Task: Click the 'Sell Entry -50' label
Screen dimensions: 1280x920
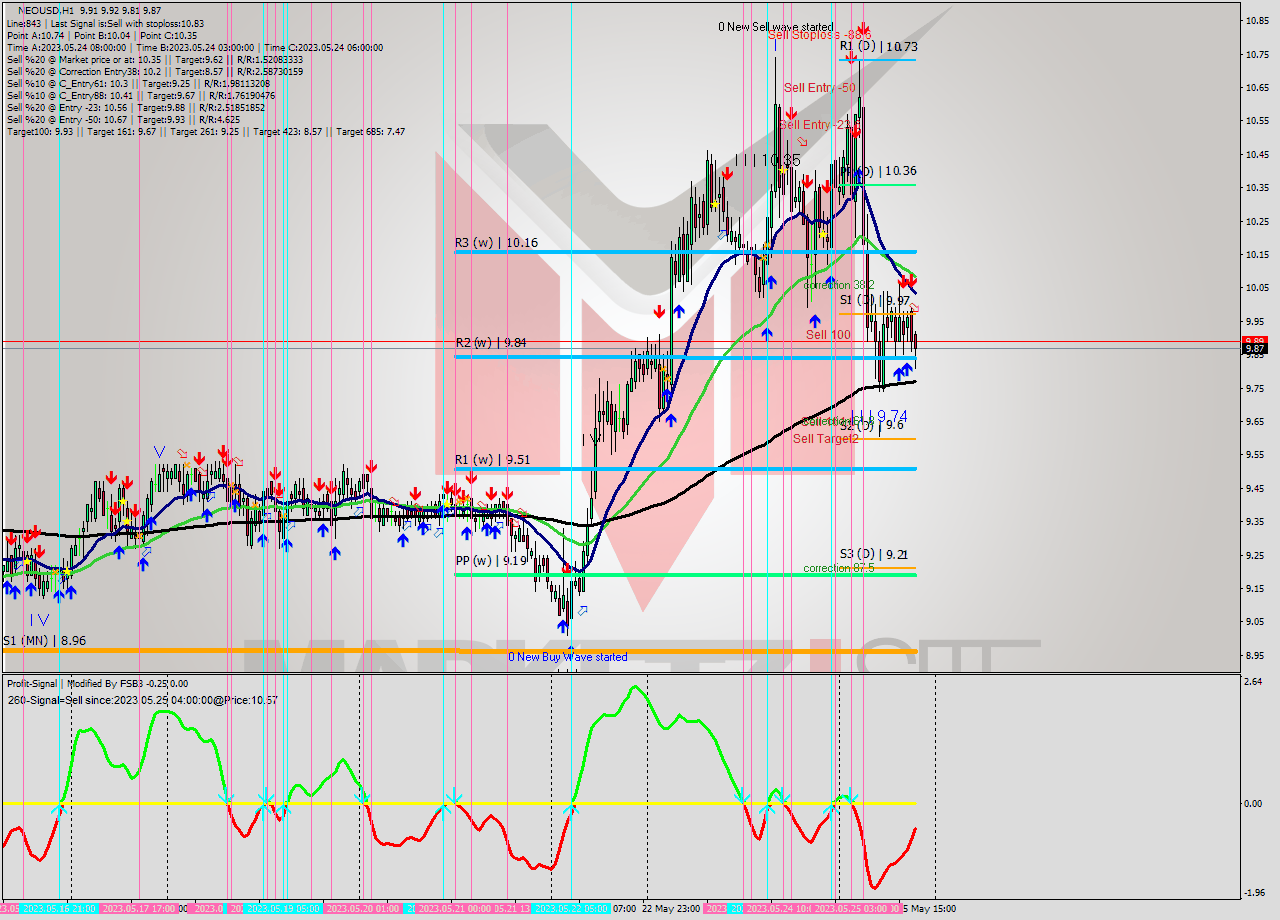Action: (x=819, y=88)
